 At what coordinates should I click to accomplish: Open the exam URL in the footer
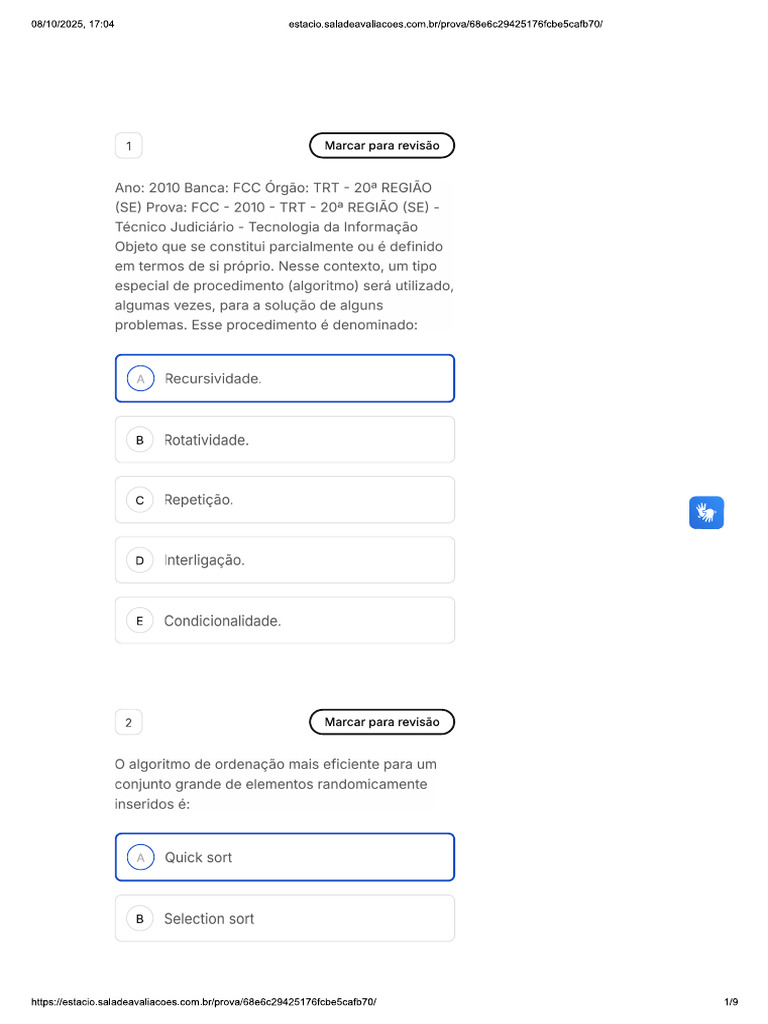[204, 1001]
